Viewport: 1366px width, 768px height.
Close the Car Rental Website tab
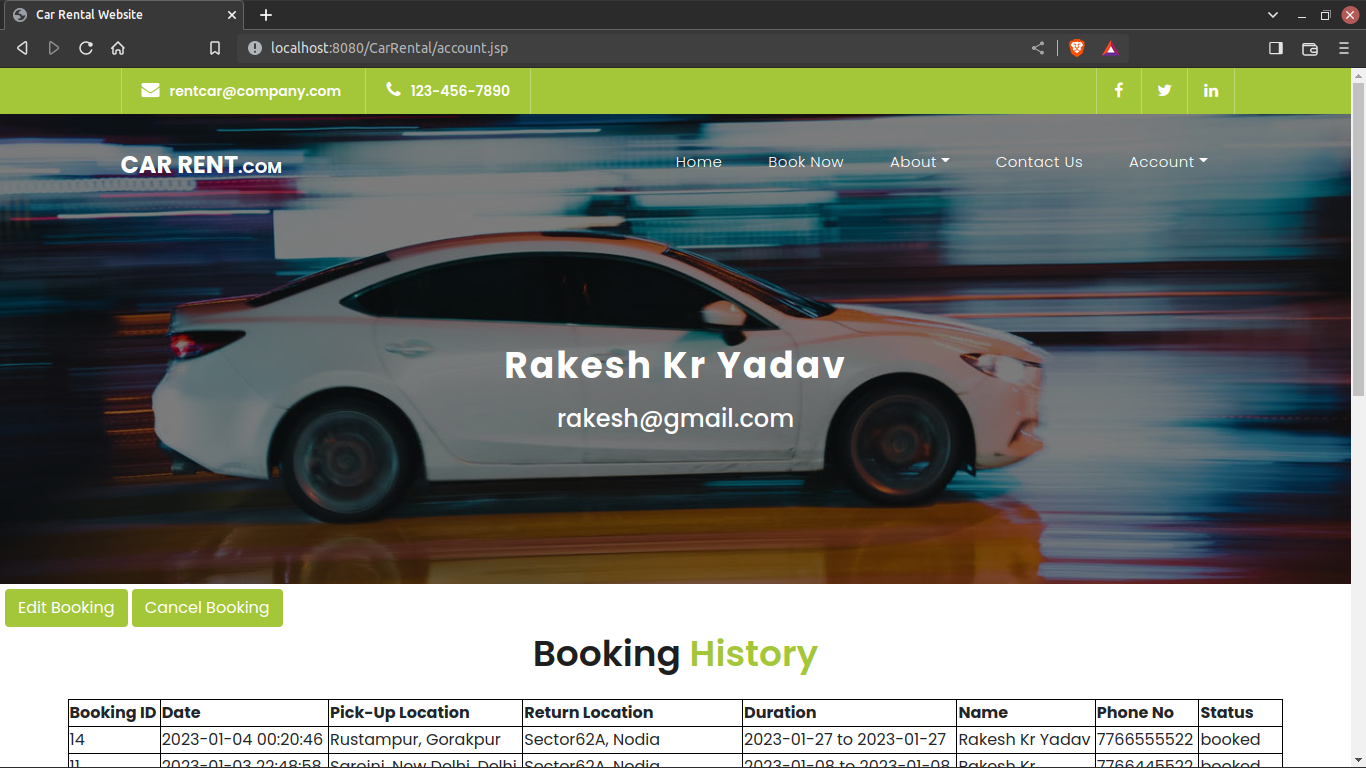[x=232, y=15]
